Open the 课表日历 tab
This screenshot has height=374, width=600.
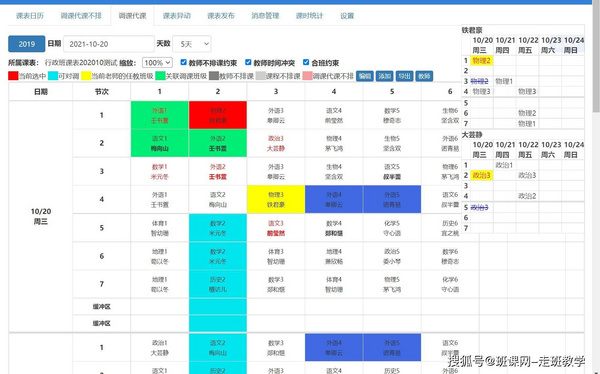pyautogui.click(x=30, y=16)
